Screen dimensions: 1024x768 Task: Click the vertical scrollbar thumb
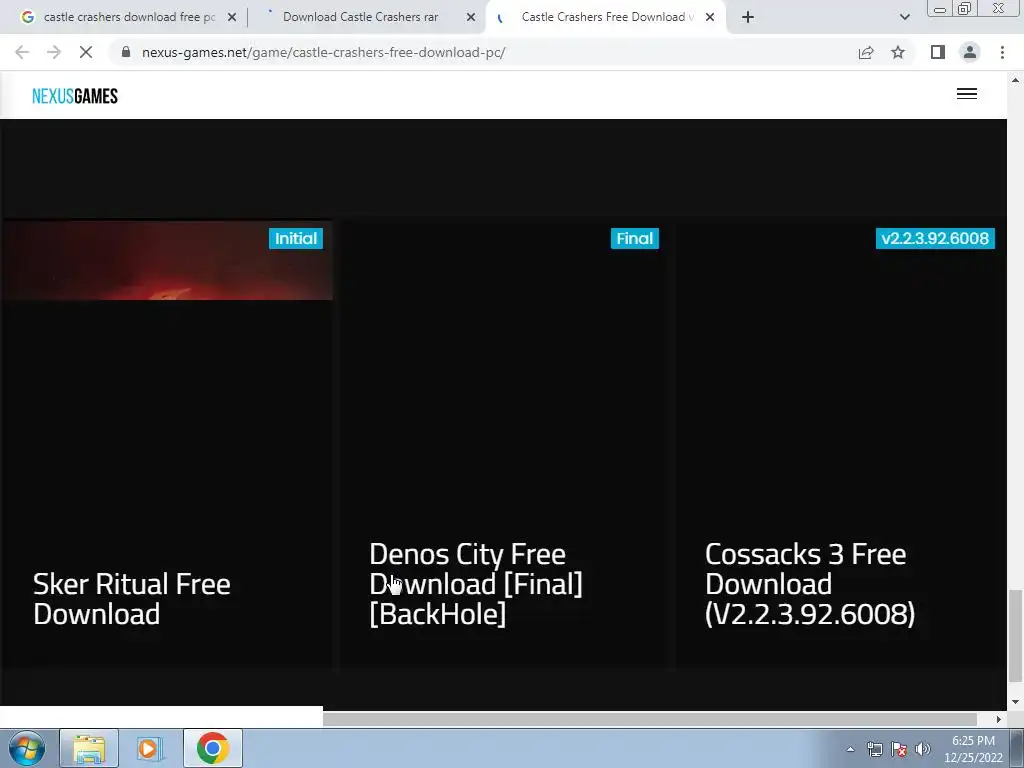coord(1015,635)
